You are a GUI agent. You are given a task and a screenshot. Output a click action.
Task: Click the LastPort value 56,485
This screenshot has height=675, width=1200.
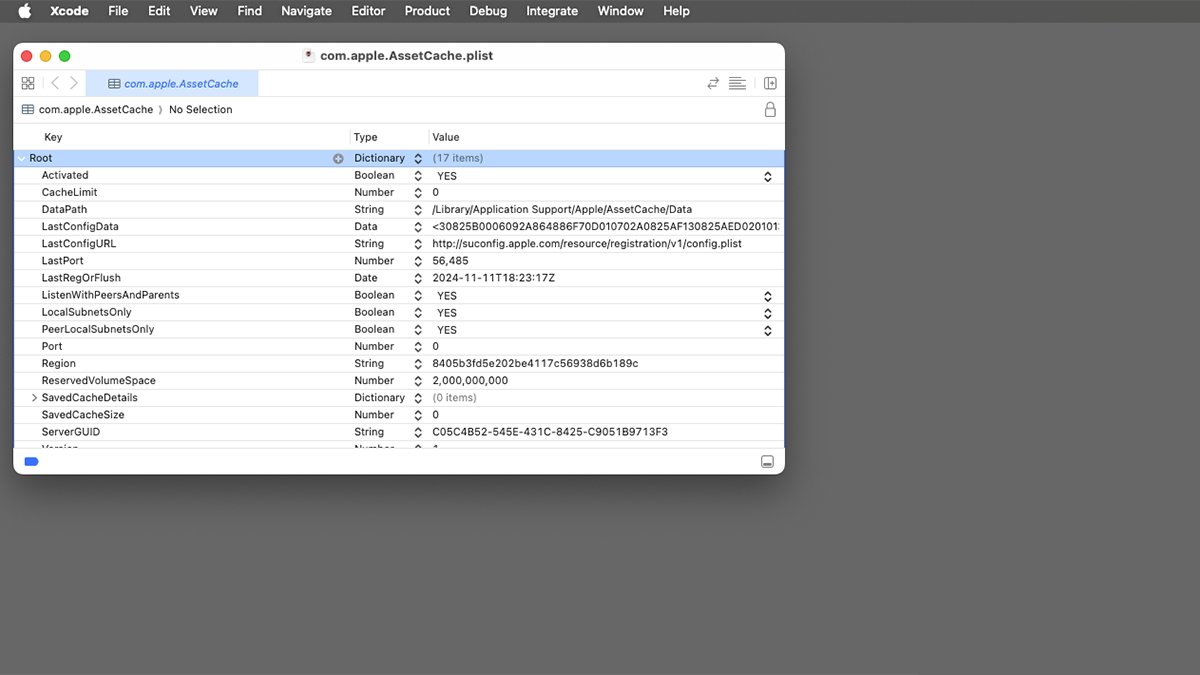450,261
